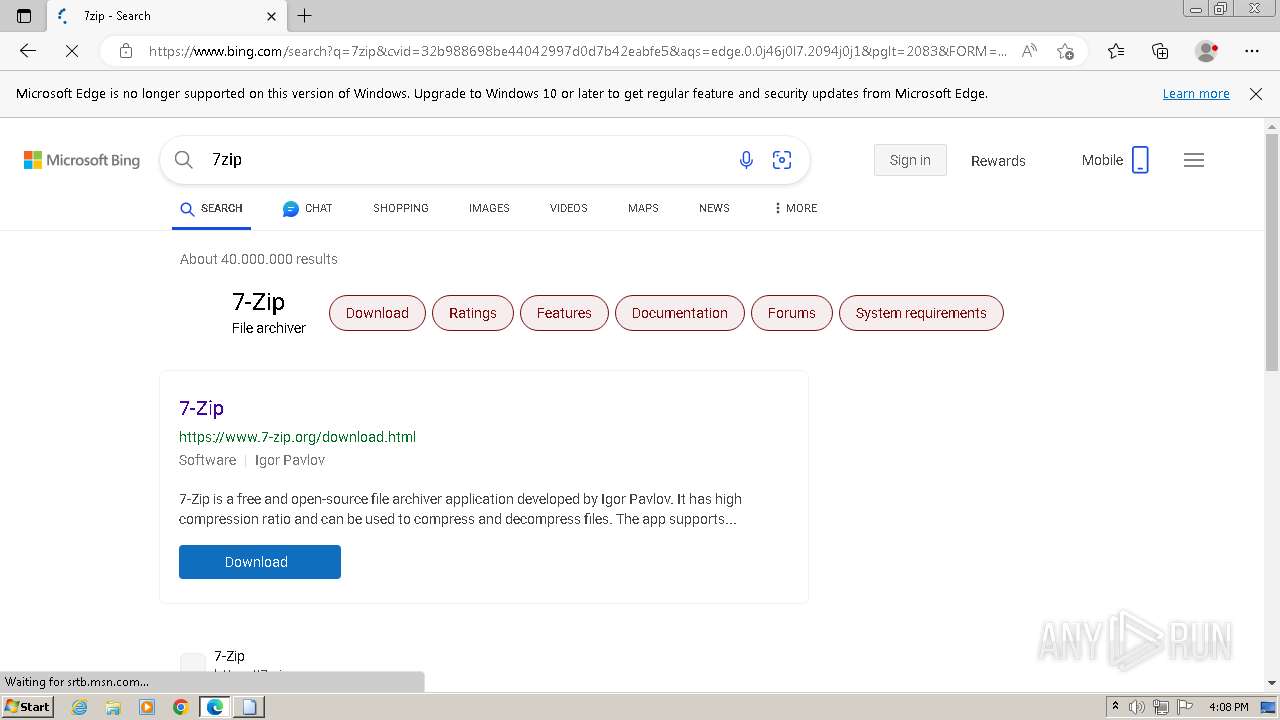Click the 'Forums' filter chip
The width and height of the screenshot is (1280, 720).
[x=791, y=313]
